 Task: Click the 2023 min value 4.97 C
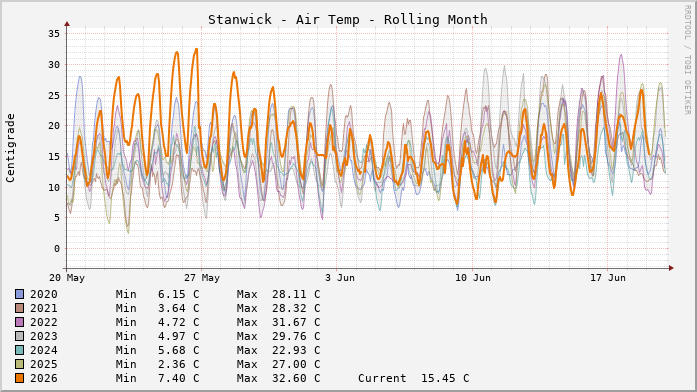coord(178,336)
